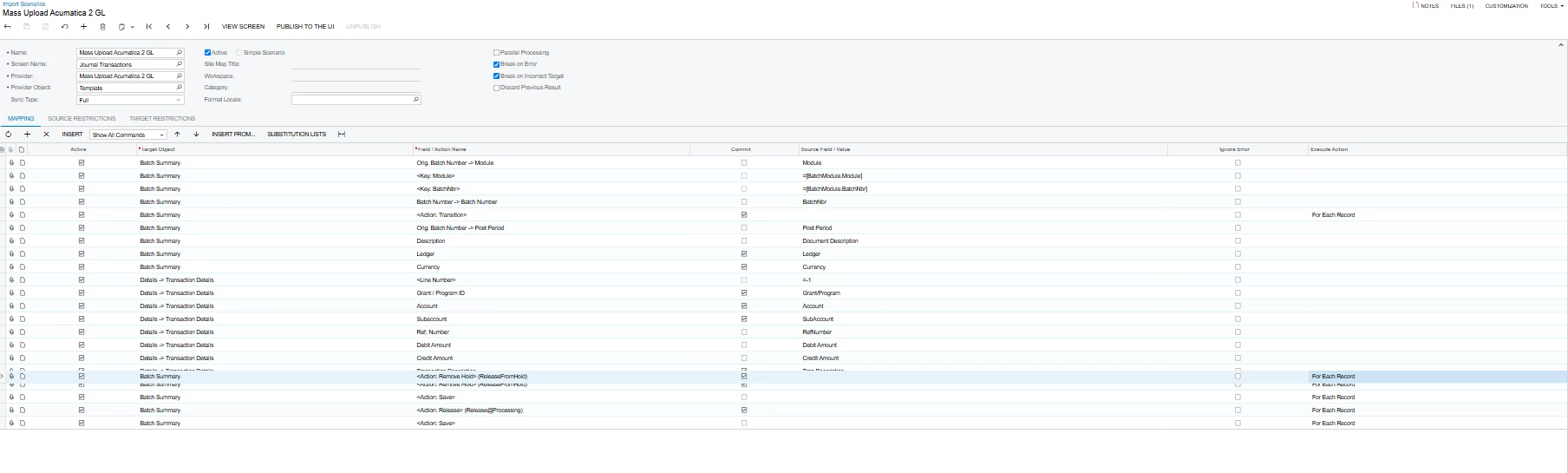Select the '=[BatchModule.BatchNbr]' source value
Screen dimensions: 1568x473
pyautogui.click(x=834, y=189)
